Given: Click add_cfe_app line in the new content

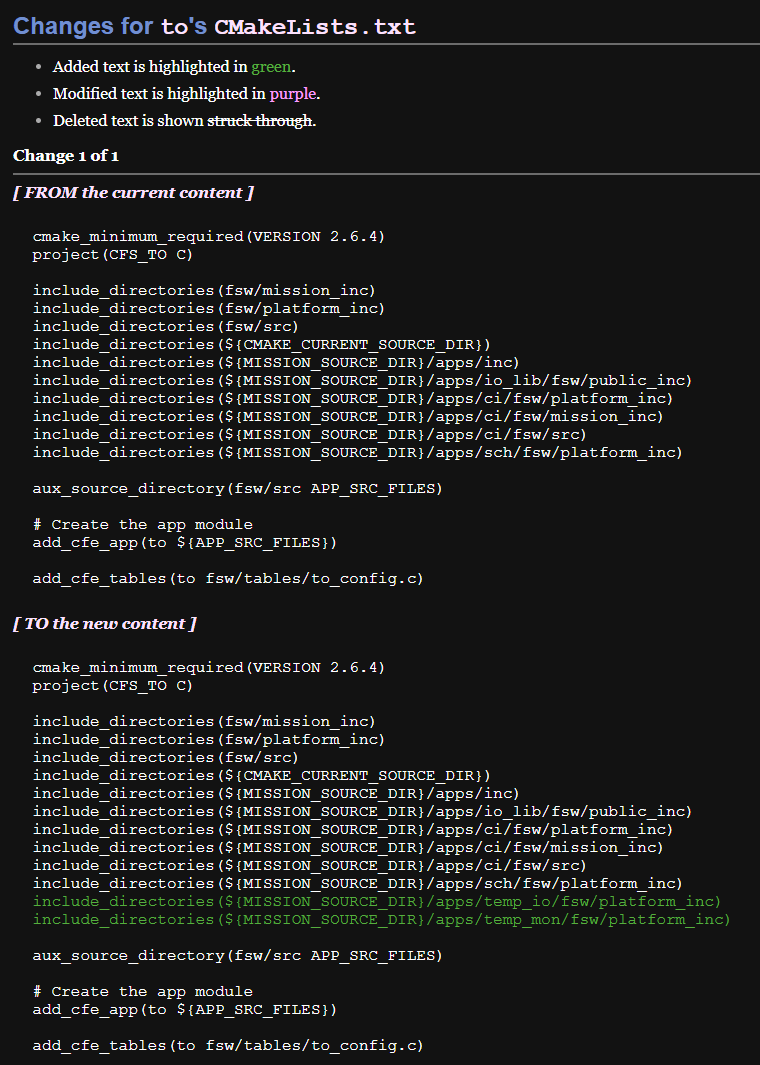Looking at the screenshot, I should (x=184, y=1010).
